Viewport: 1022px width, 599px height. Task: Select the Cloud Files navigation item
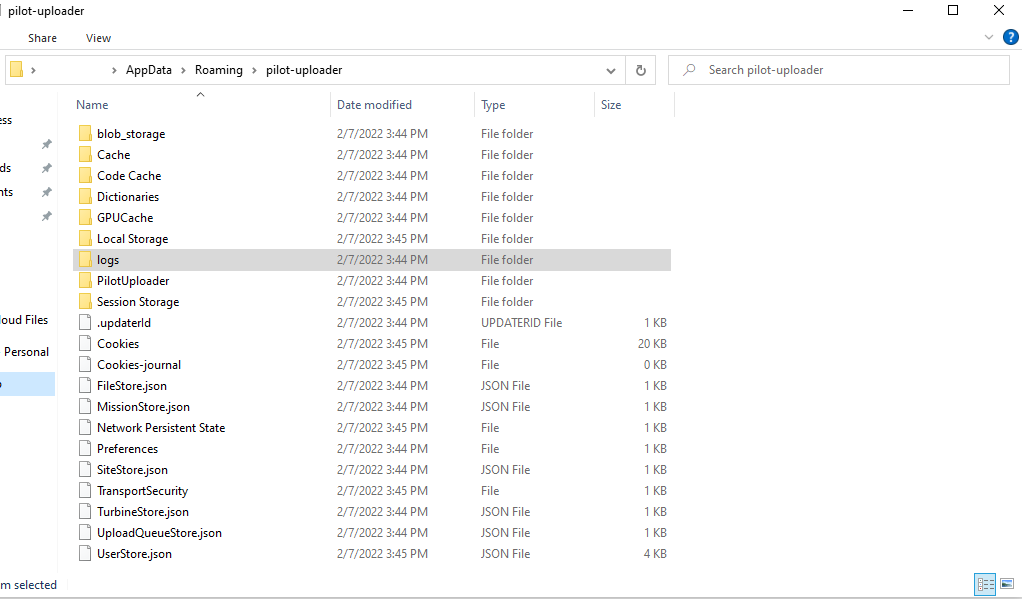coord(25,320)
